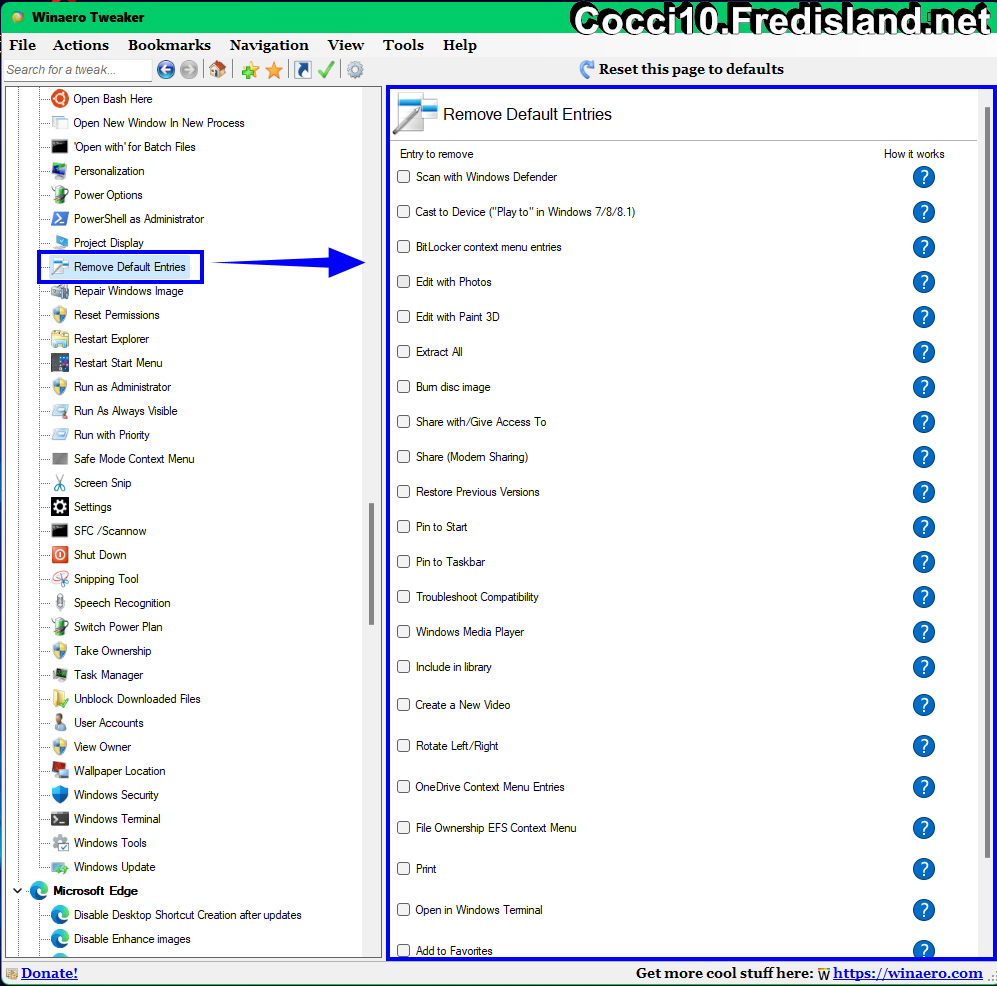Select Take Ownership tree item
The height and width of the screenshot is (986, 997).
tap(113, 650)
